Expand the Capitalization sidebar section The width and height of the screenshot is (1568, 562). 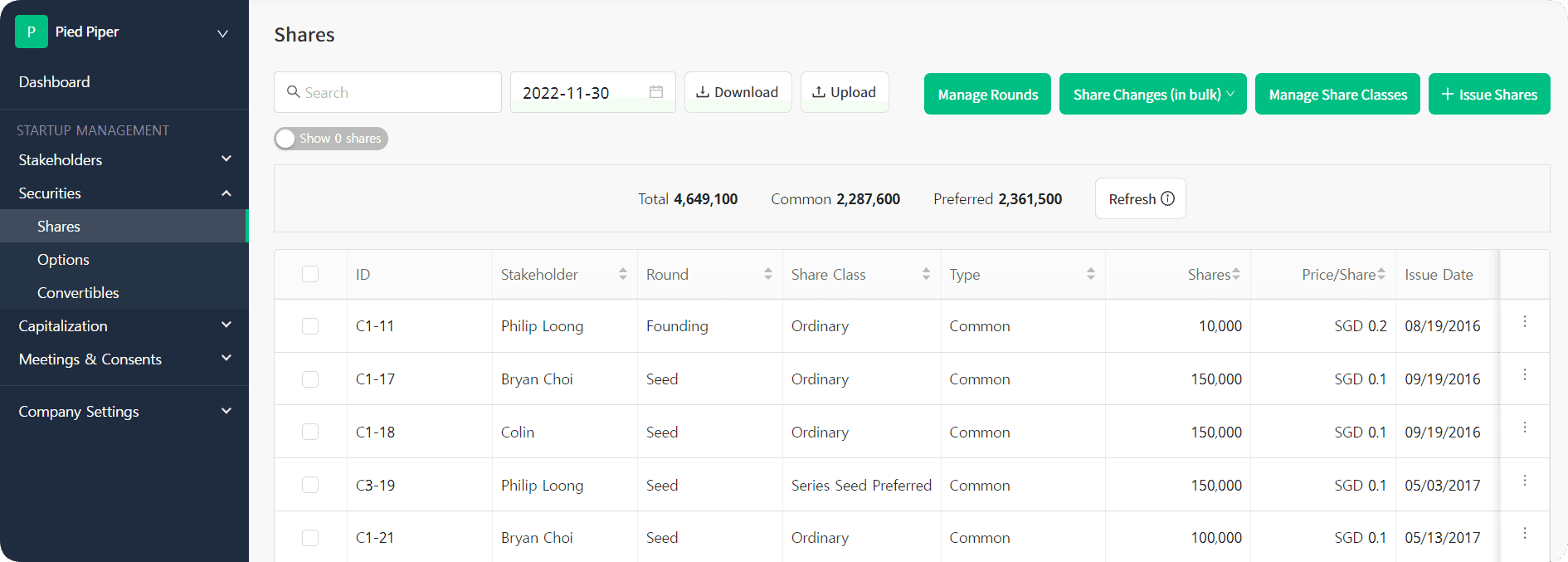(124, 325)
